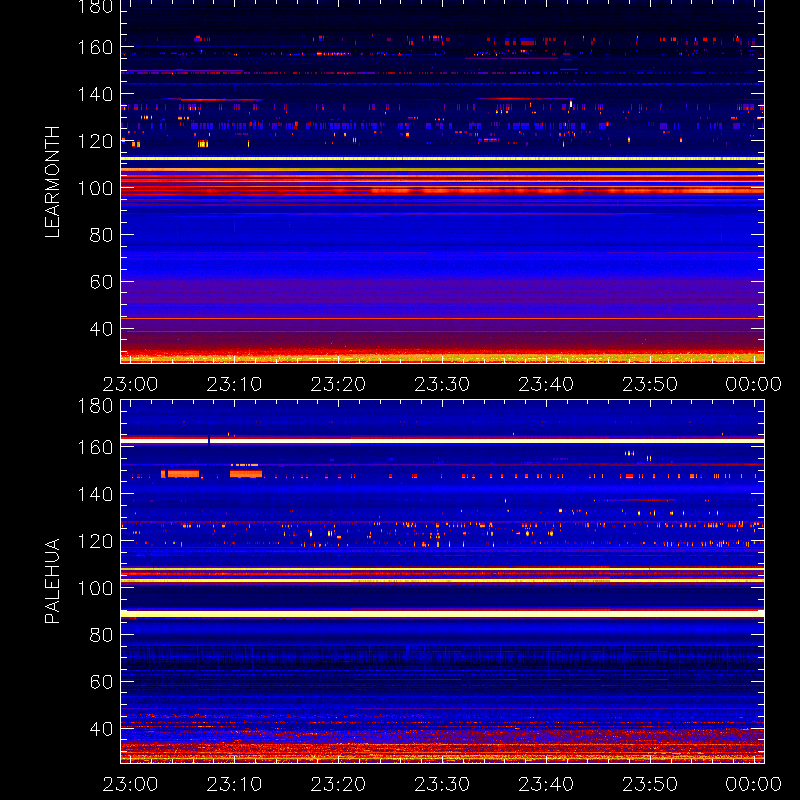Click the 23:00 time label under the LEARMONTH plot
This screenshot has height=800, width=800.
[x=130, y=384]
